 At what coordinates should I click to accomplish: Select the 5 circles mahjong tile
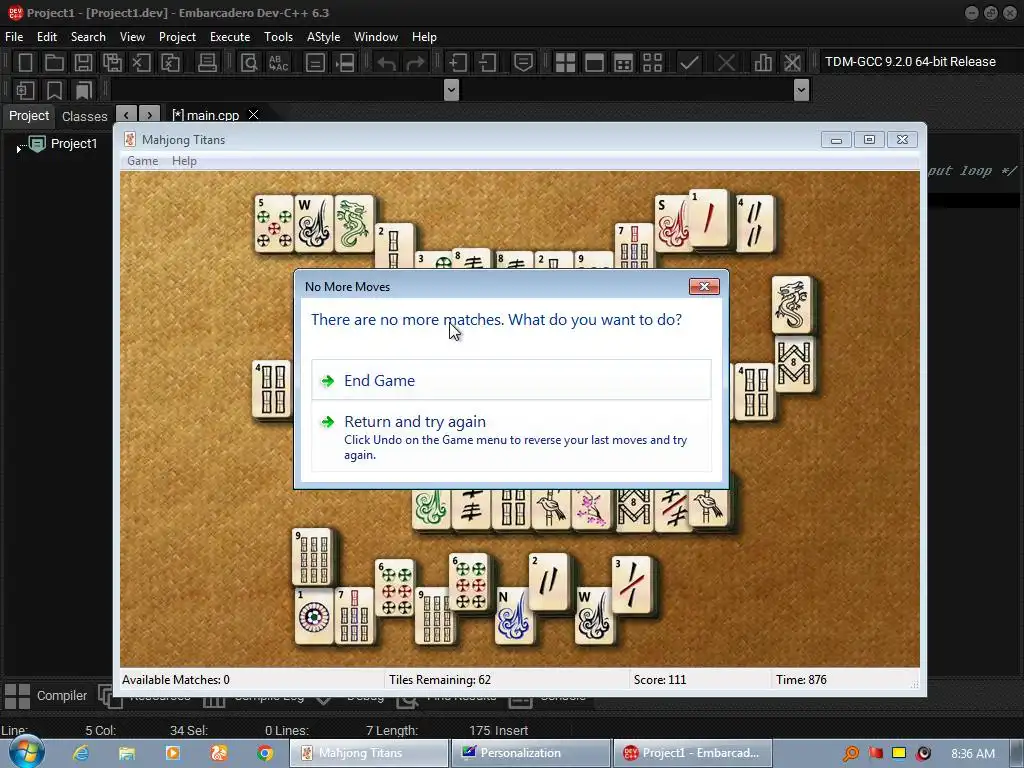274,223
